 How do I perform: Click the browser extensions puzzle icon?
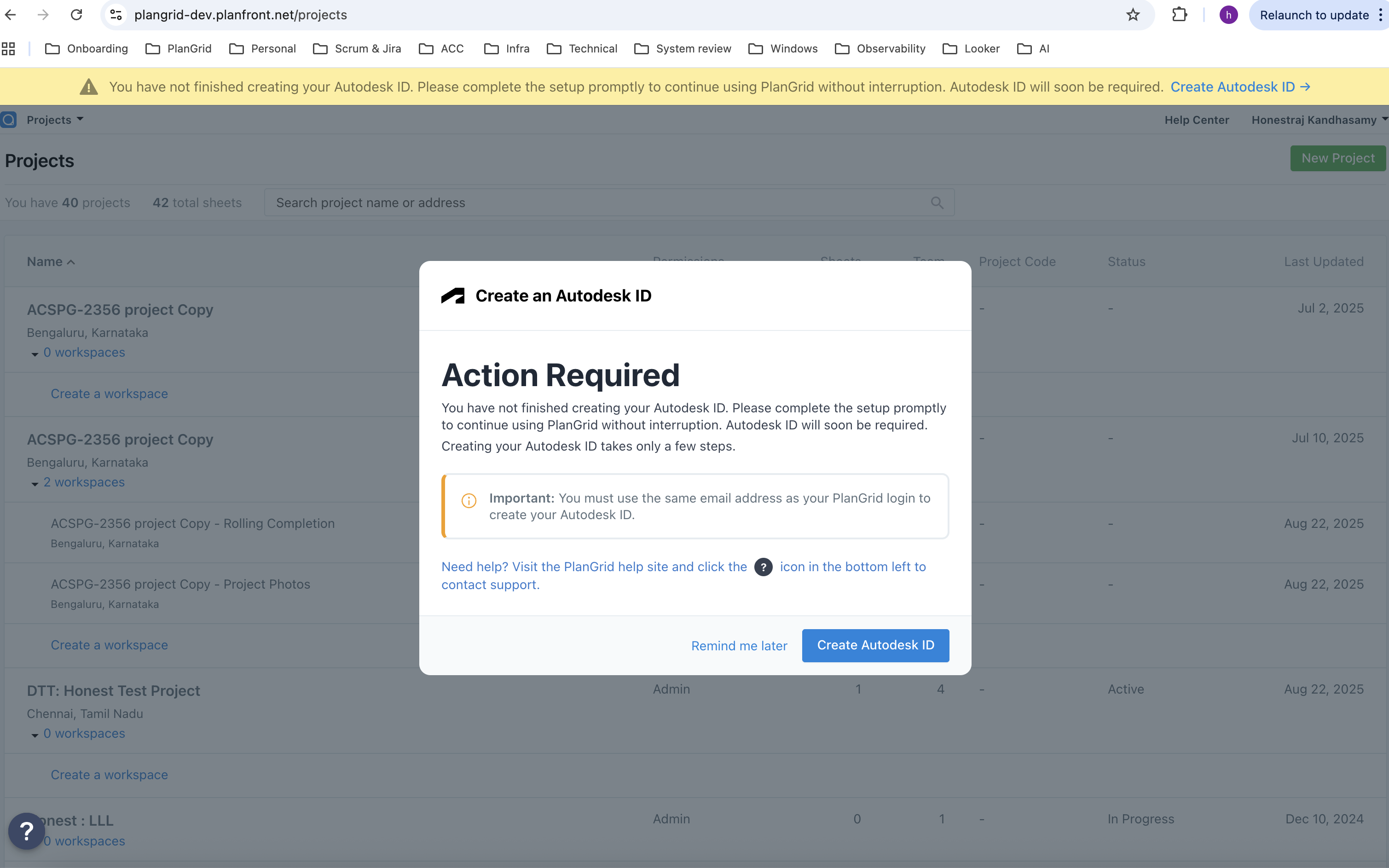[x=1179, y=14]
